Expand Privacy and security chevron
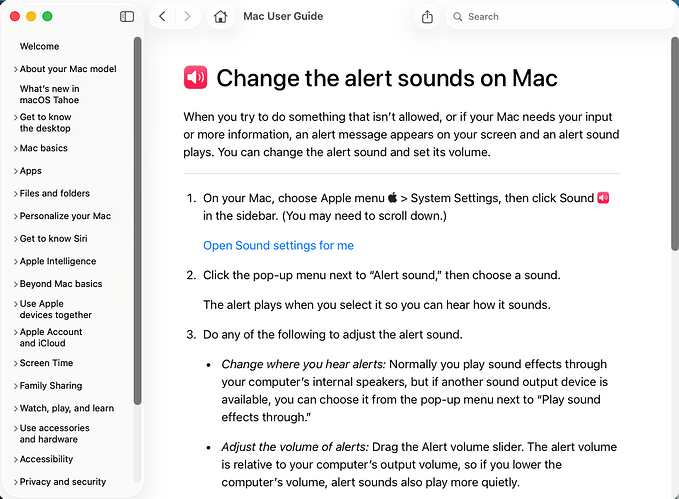 click(x=16, y=482)
